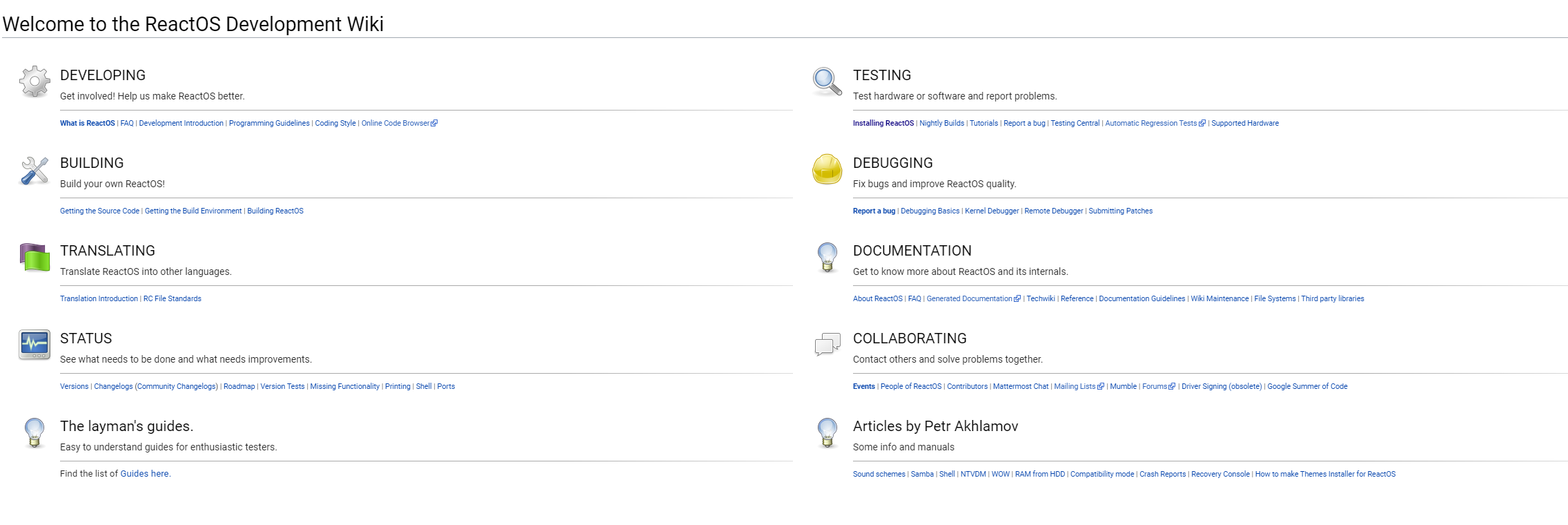Open Online Code Browser link
This screenshot has width=1568, height=525.
click(395, 123)
